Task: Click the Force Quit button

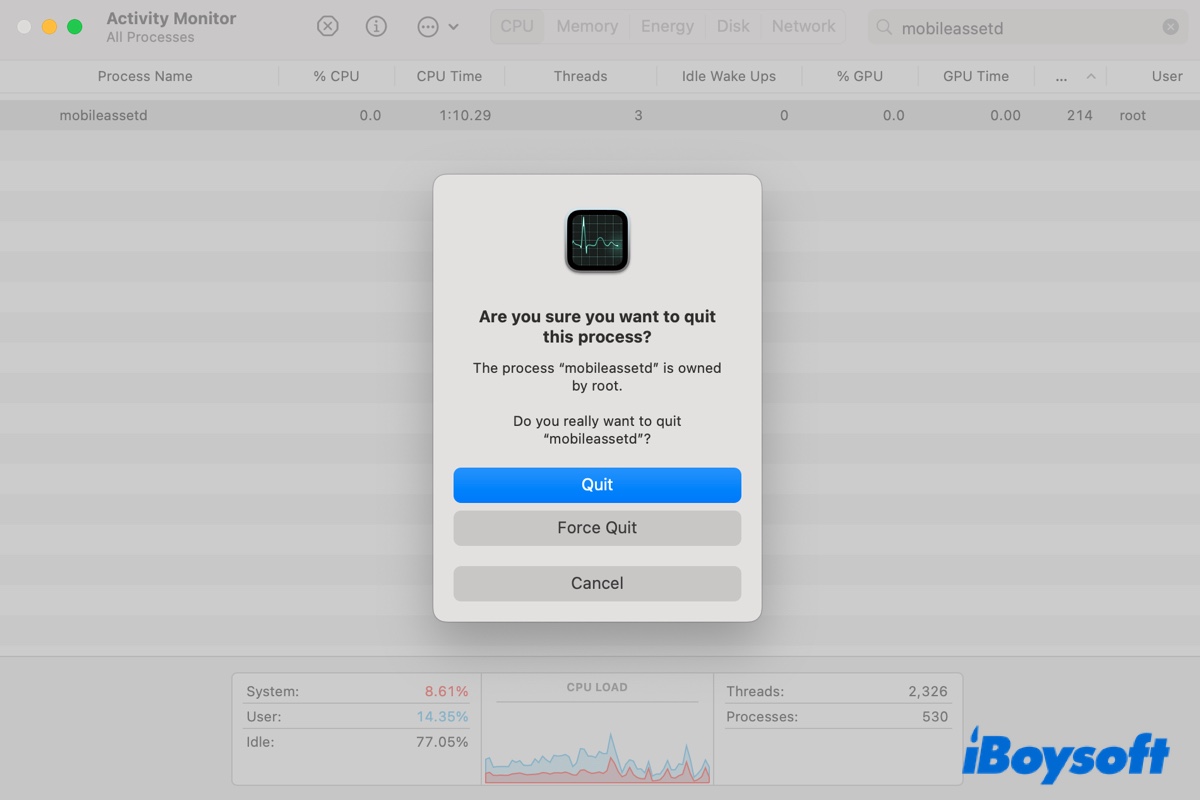Action: [x=597, y=528]
